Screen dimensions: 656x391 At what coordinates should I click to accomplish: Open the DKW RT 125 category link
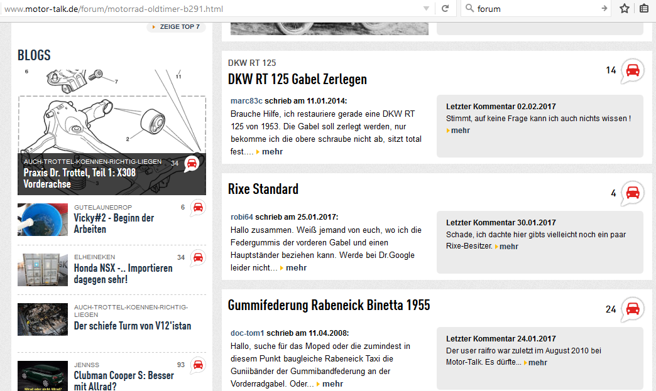tap(252, 63)
